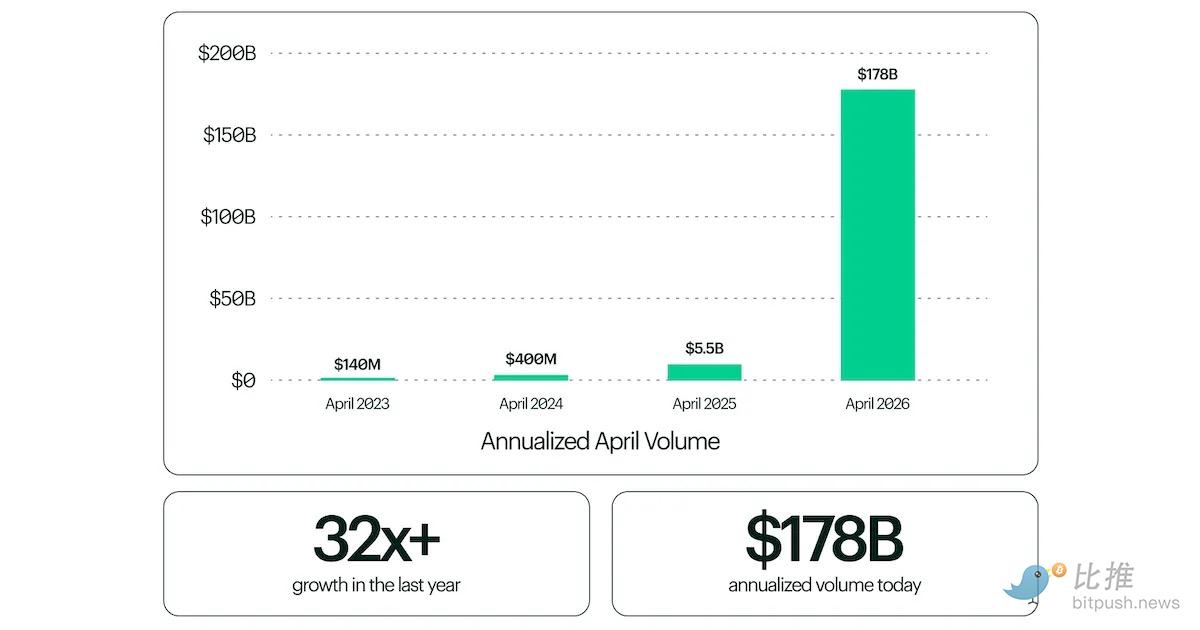This screenshot has height=630, width=1200.
Task: Click the April 2026 axis label
Action: (877, 404)
